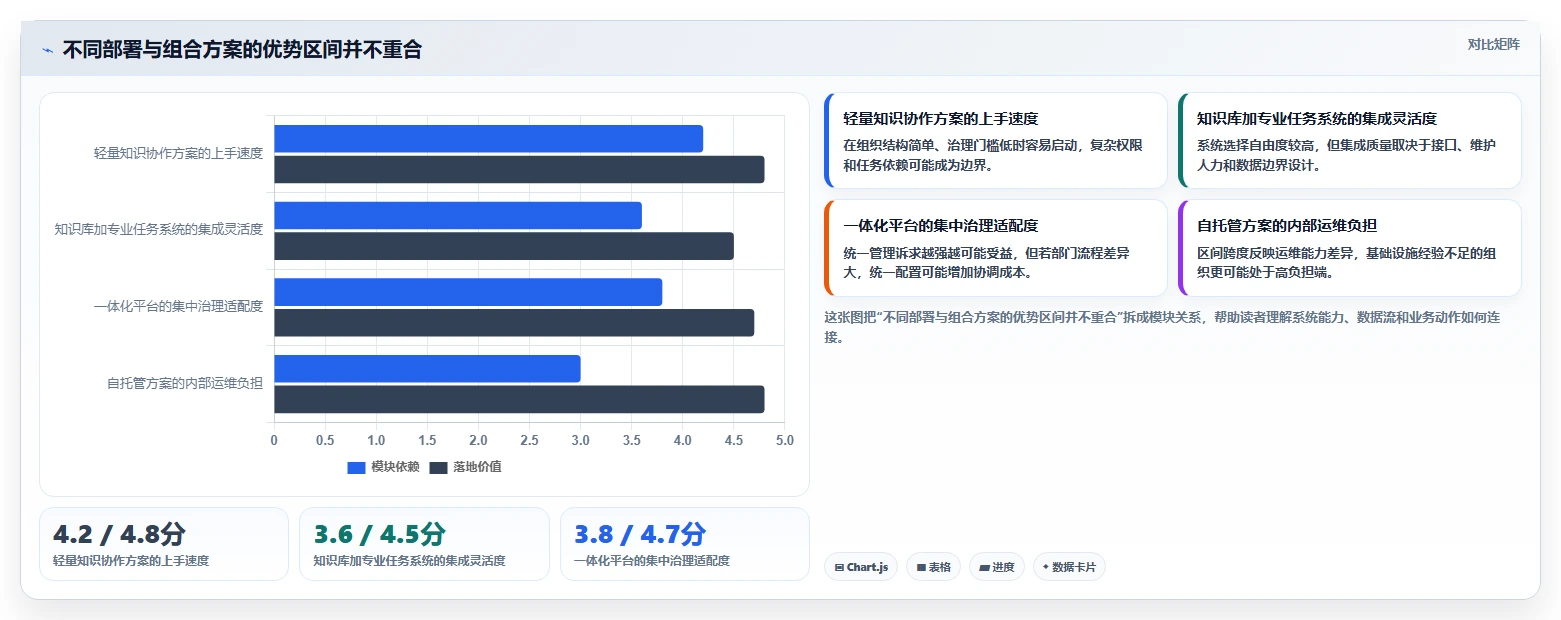This screenshot has height=620, width=1561.
Task: Click y-axis label 一体化平台的集中治理适配度
Action: tap(178, 306)
